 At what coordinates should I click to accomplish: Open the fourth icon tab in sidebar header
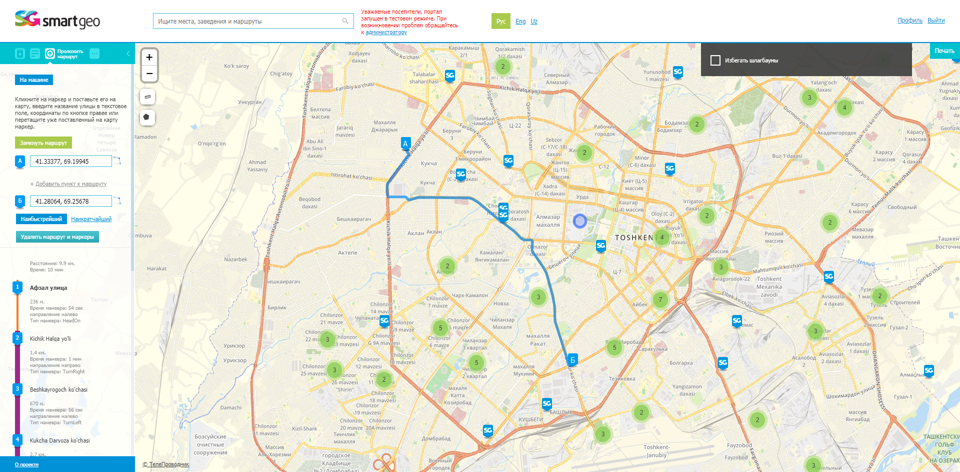click(x=94, y=53)
